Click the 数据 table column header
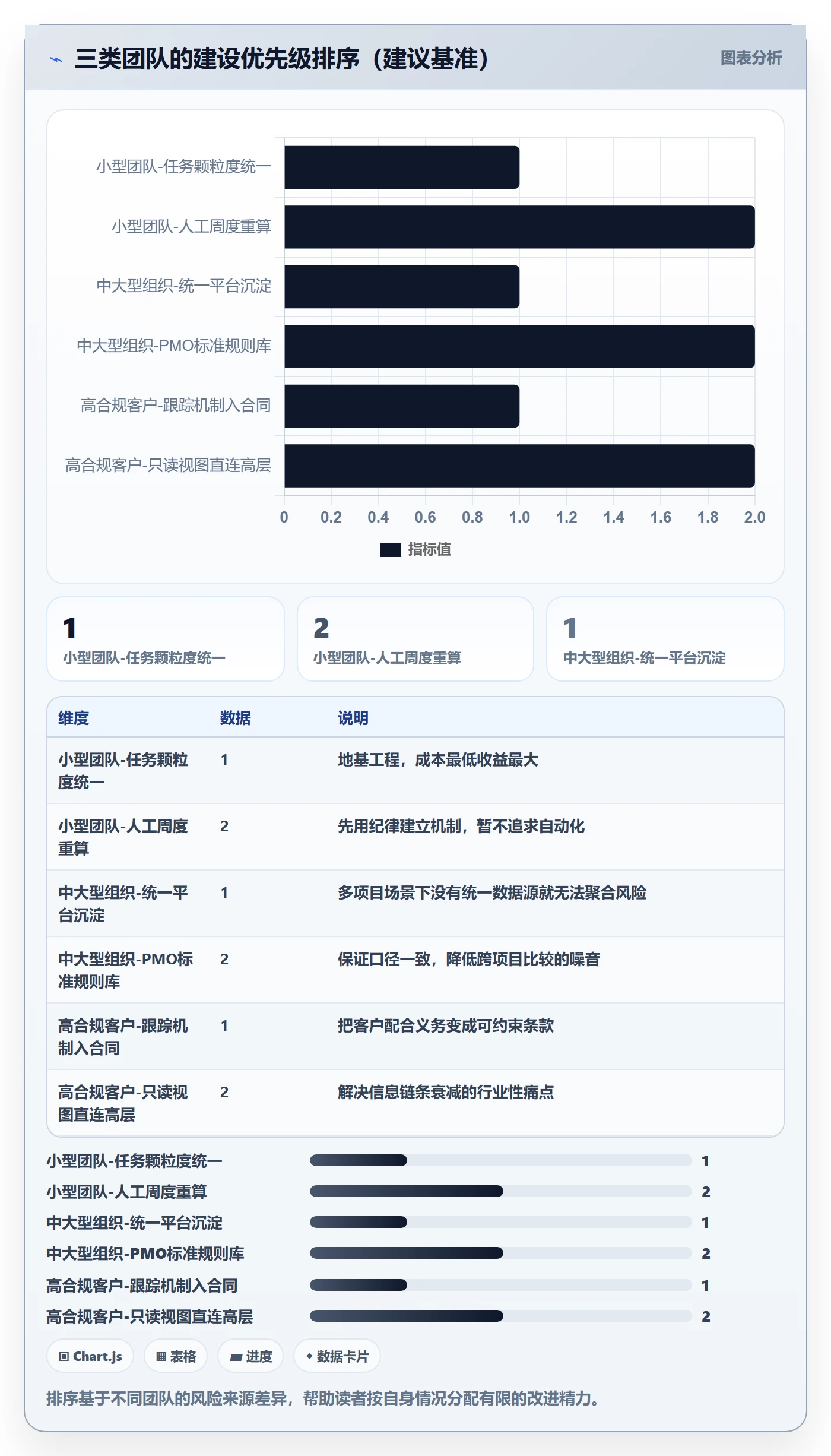The image size is (831, 1456). [236, 718]
